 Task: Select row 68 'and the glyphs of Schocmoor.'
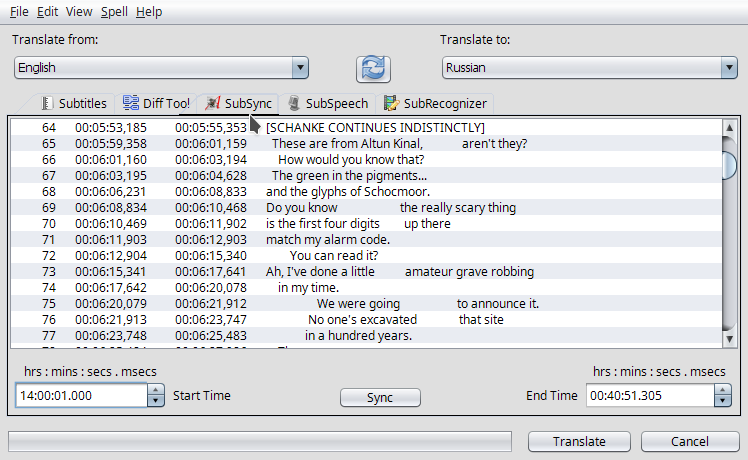pyautogui.click(x=366, y=191)
